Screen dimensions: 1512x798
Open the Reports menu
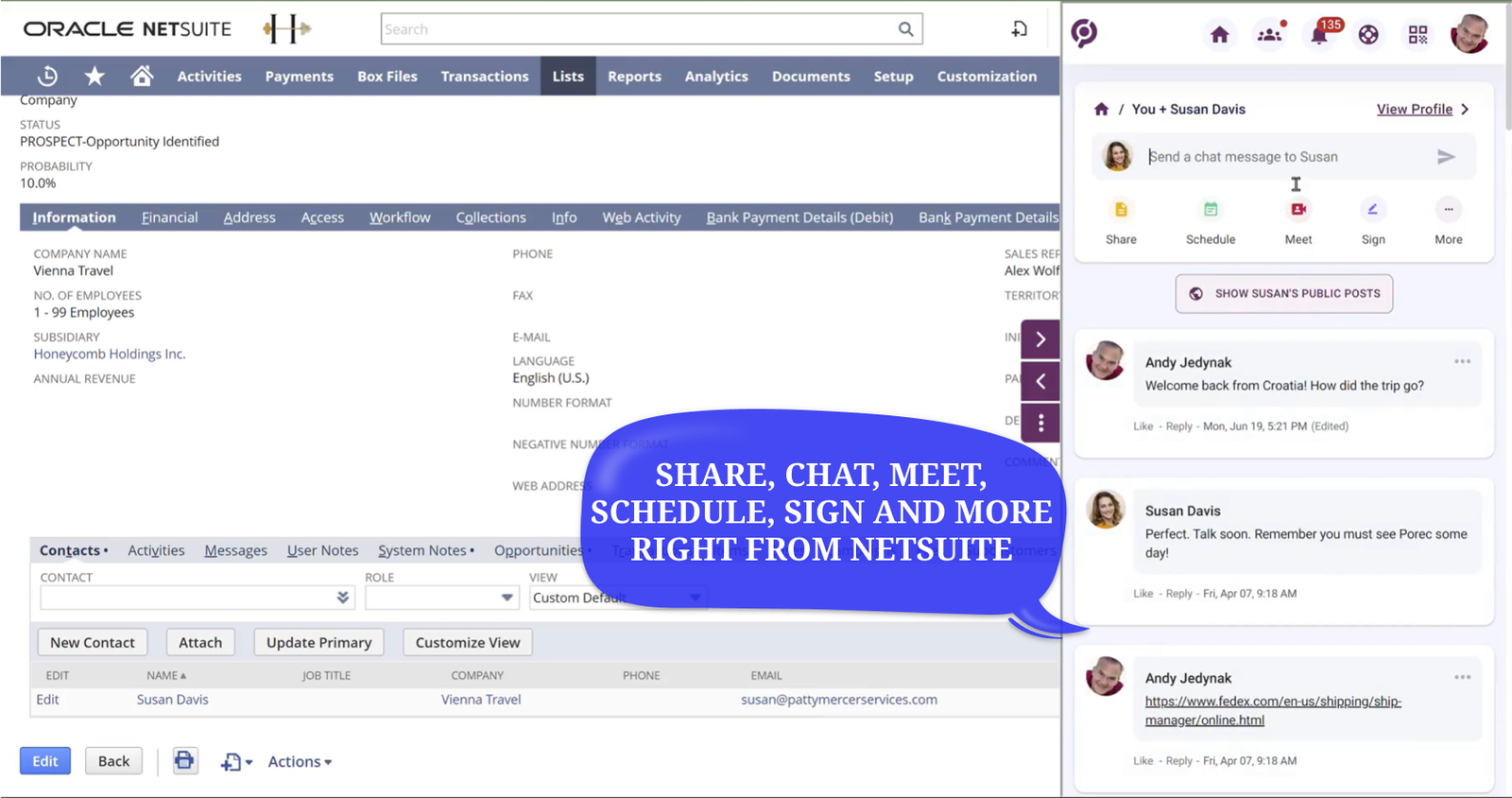[634, 76]
